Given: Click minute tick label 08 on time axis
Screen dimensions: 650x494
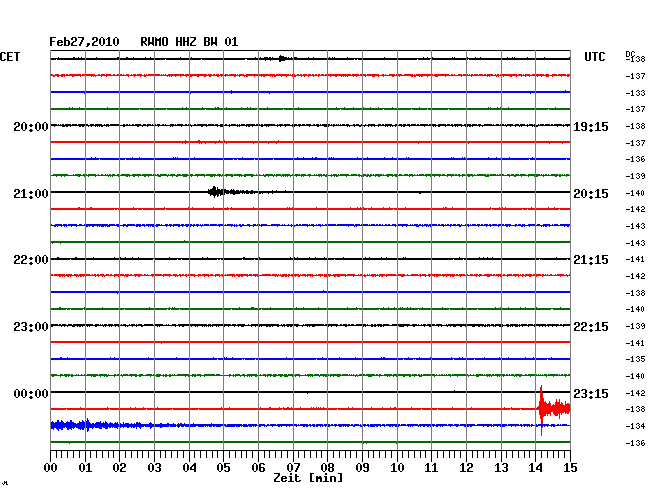Looking at the screenshot, I should click(x=327, y=468).
